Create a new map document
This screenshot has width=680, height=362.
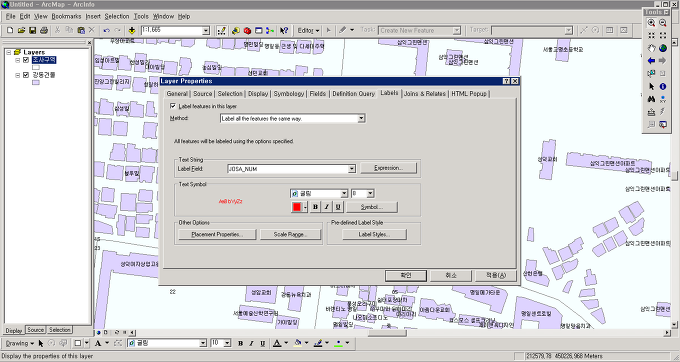pos(10,30)
